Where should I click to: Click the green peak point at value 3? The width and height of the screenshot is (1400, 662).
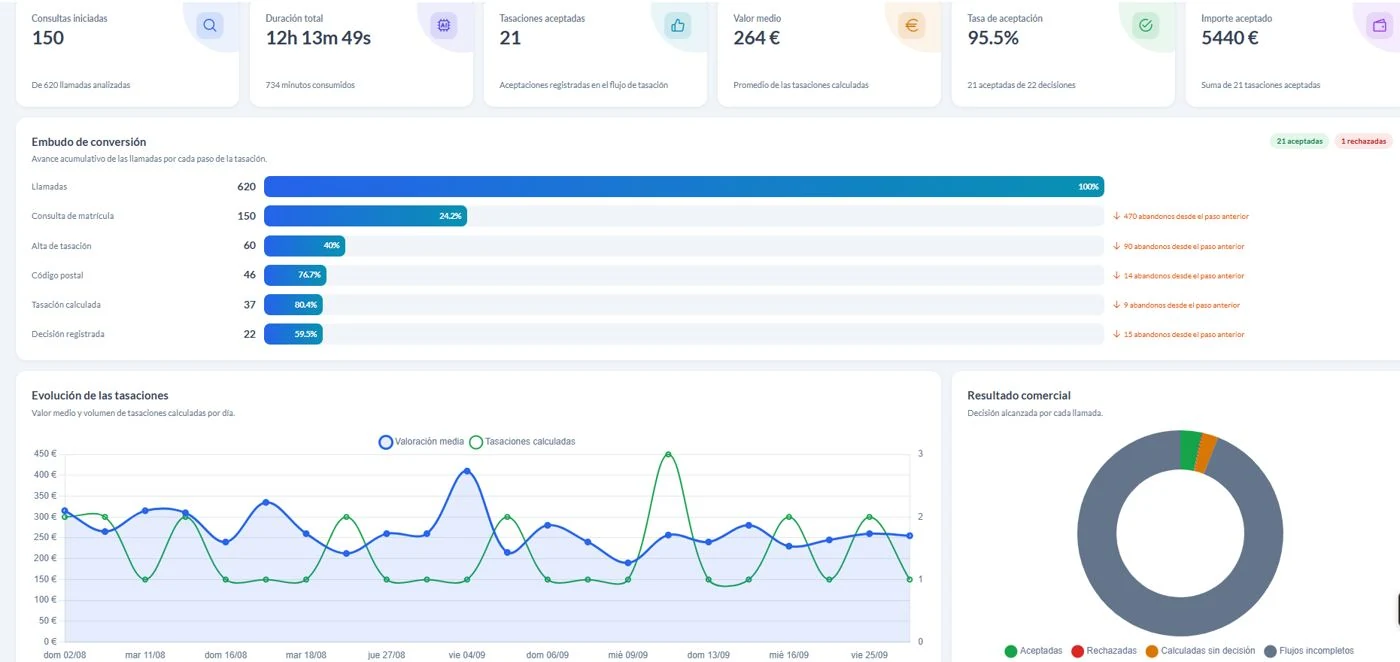coord(668,454)
